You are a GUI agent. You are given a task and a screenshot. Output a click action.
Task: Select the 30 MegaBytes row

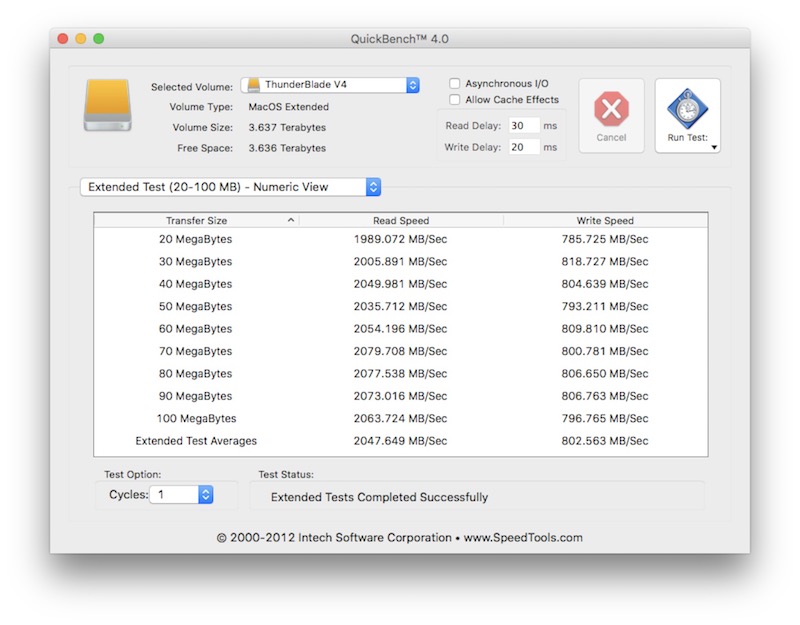click(x=401, y=261)
